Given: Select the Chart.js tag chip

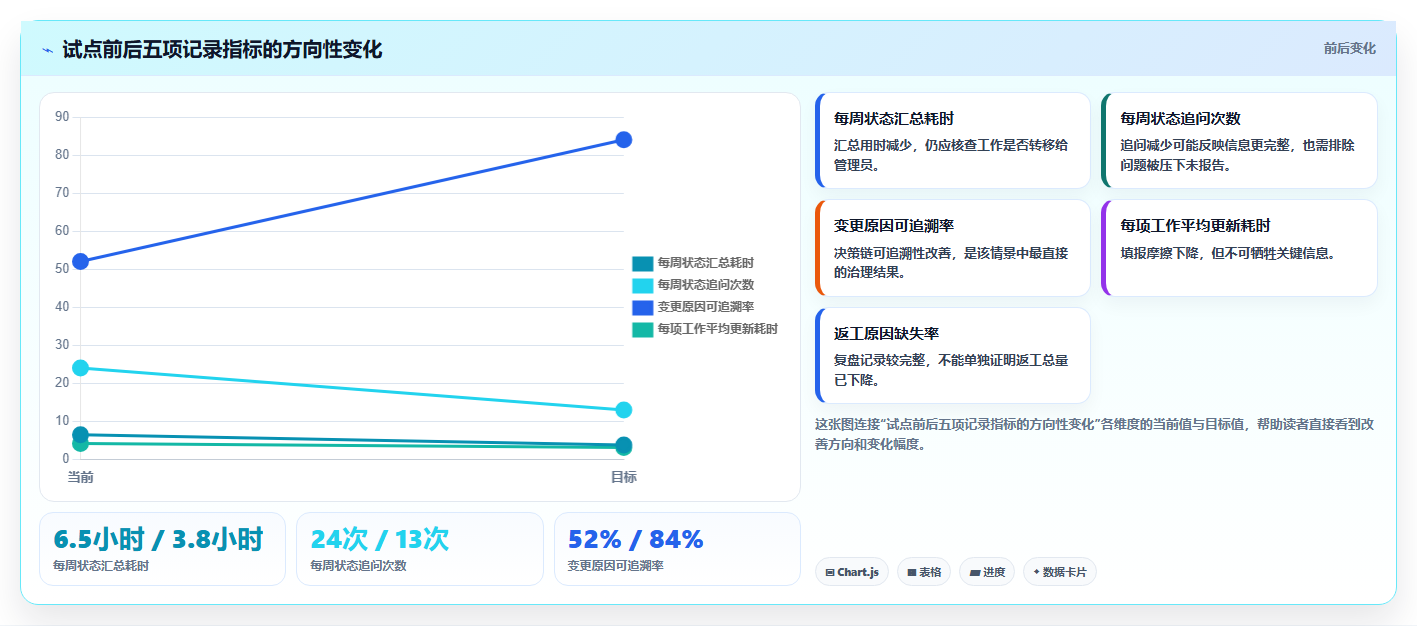Looking at the screenshot, I should [x=851, y=572].
